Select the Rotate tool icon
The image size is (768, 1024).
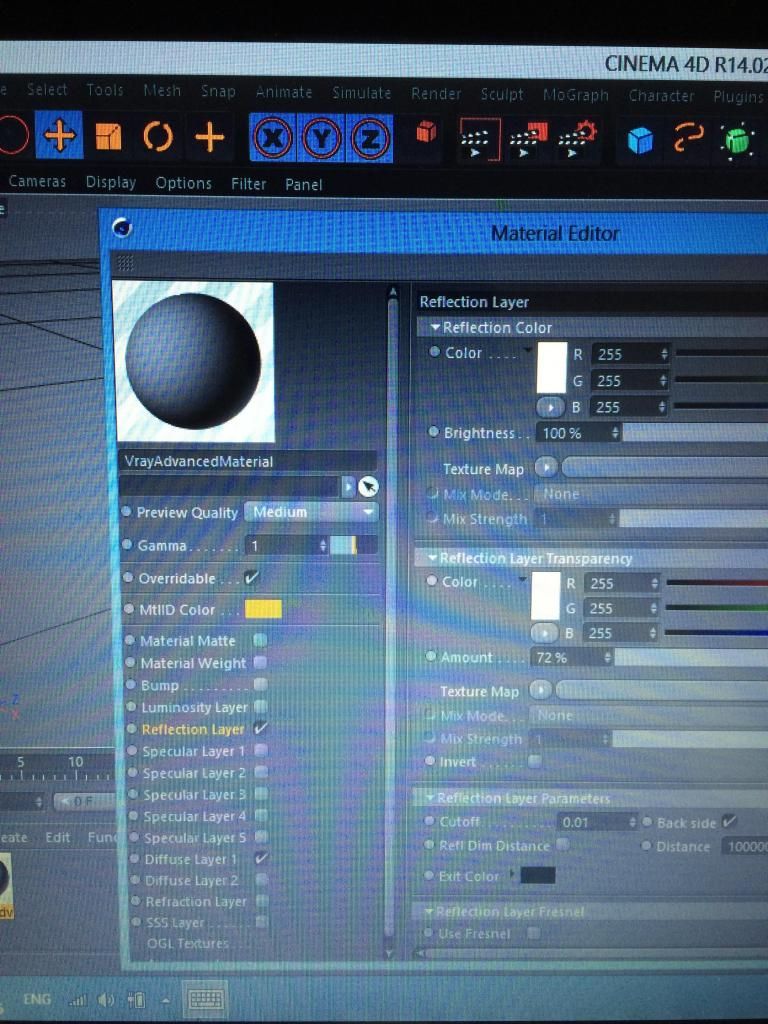click(x=157, y=137)
